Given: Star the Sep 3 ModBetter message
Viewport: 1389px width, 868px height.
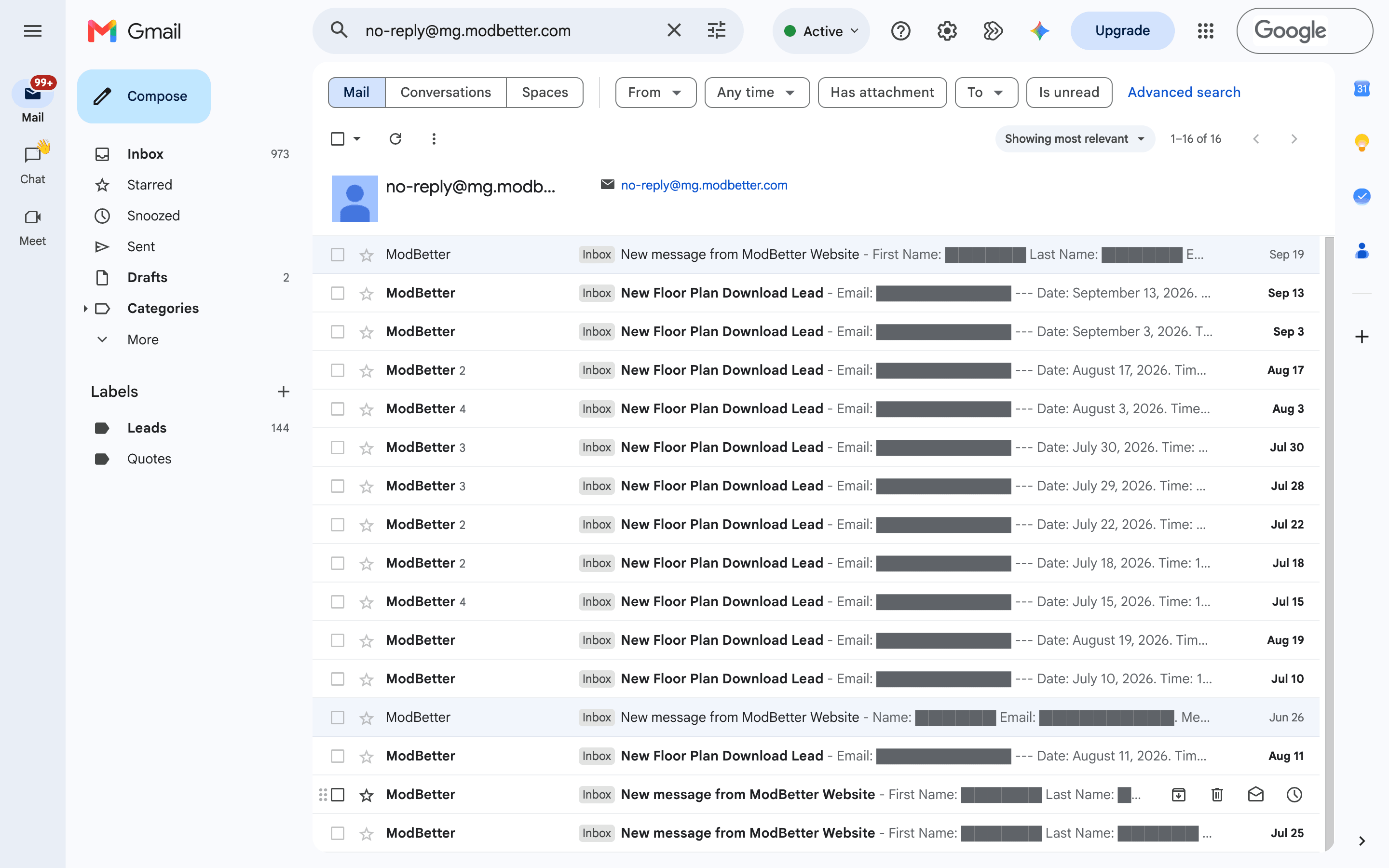Looking at the screenshot, I should (366, 332).
